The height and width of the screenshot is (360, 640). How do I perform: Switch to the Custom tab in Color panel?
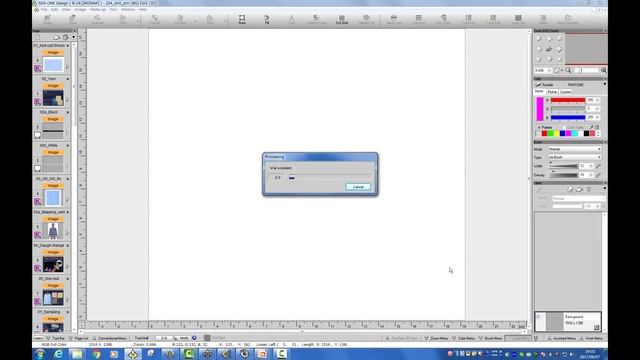click(566, 92)
